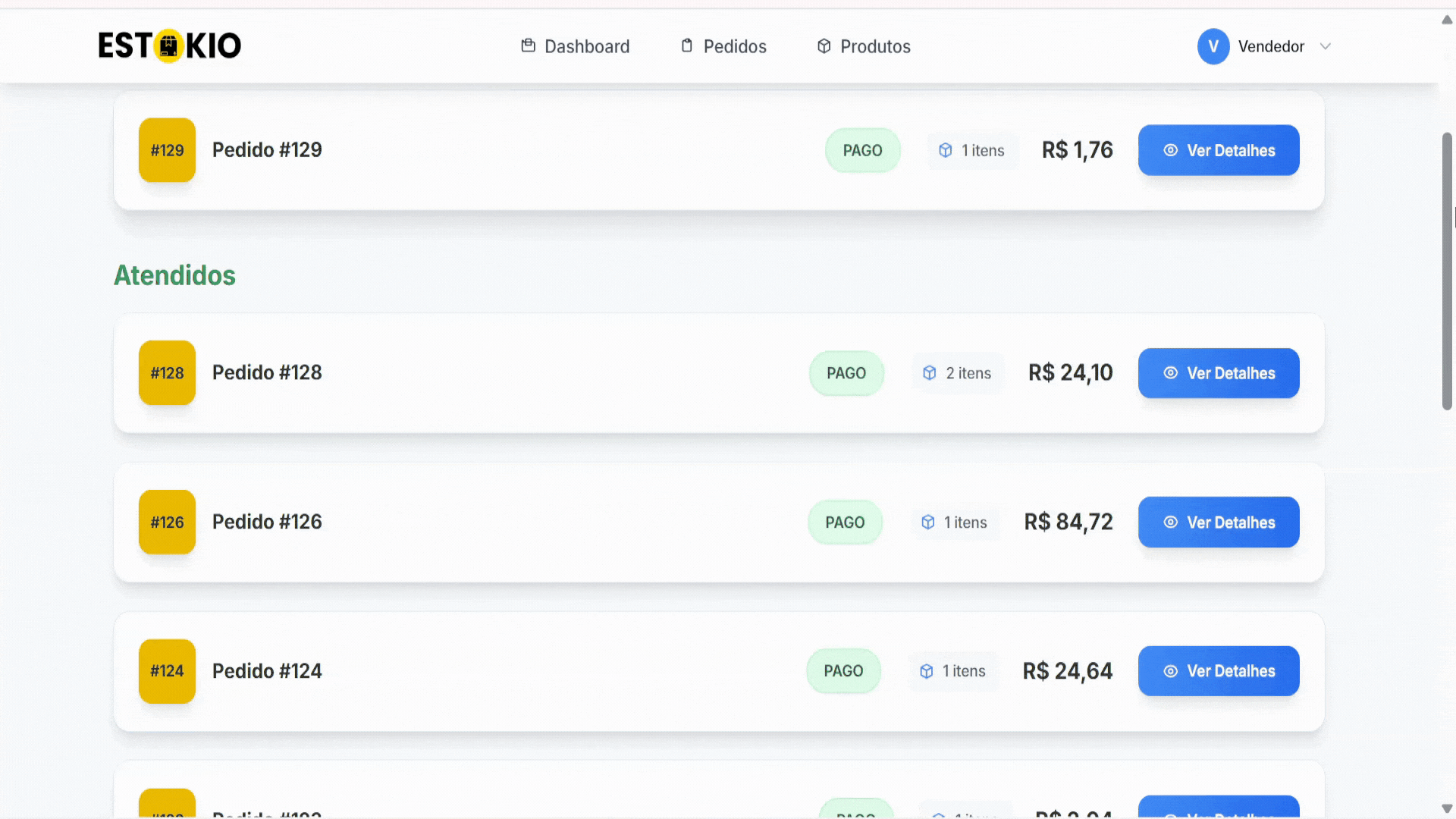Click yellow #126 order badge

[x=167, y=522]
